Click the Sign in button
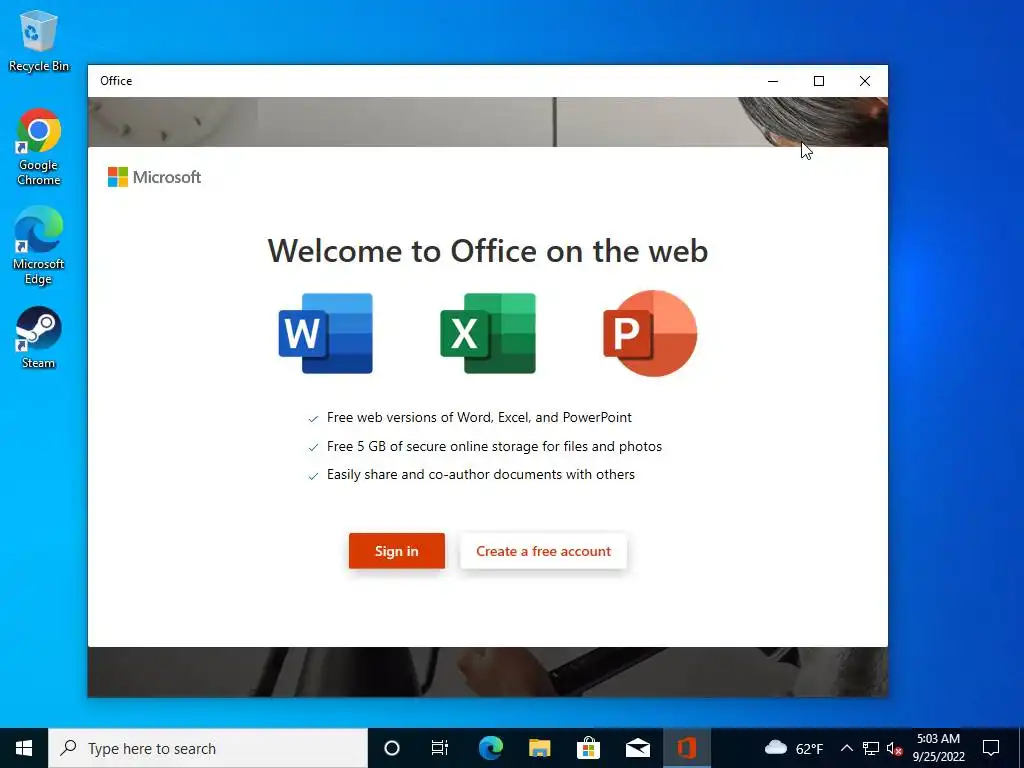 point(396,551)
